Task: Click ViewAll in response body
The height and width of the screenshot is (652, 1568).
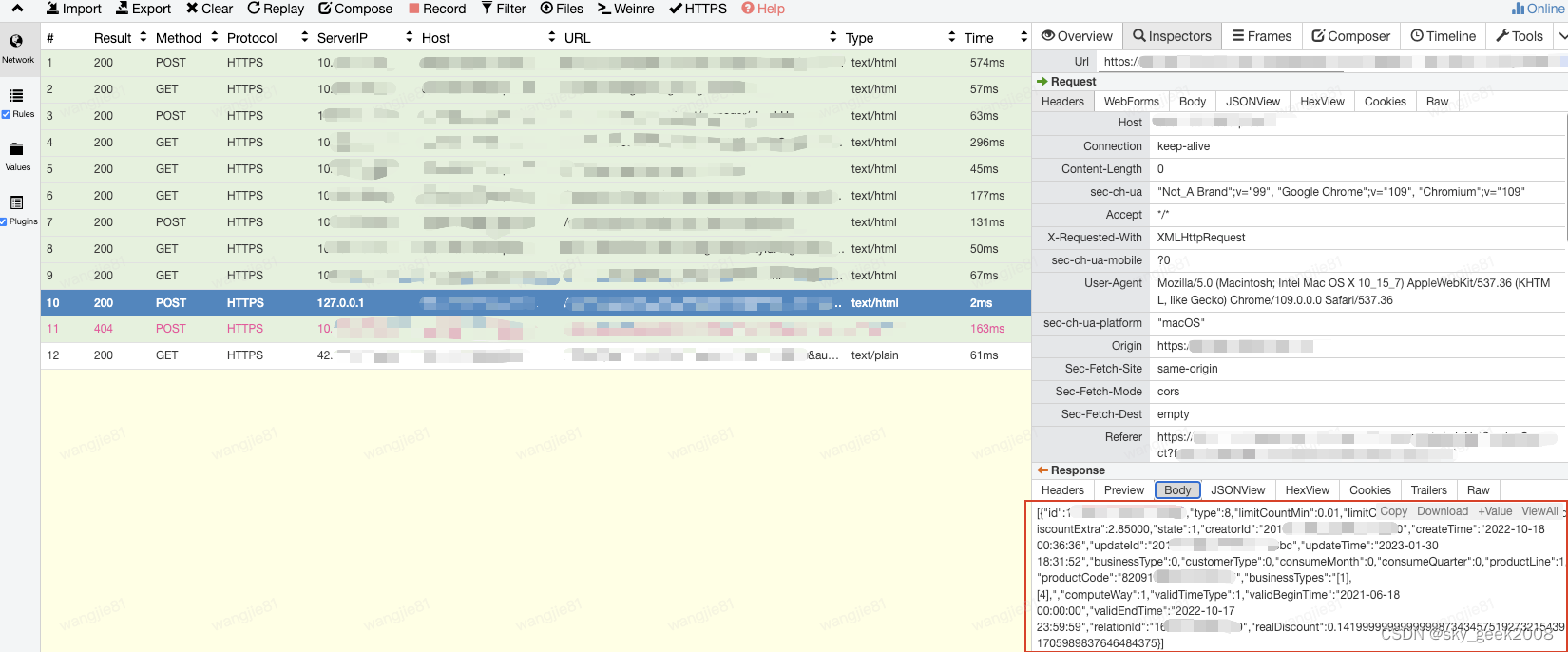Action: 1539,511
